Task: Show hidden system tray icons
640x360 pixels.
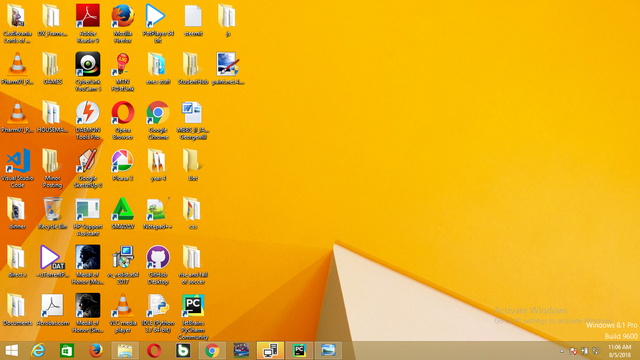Action: [x=562, y=351]
